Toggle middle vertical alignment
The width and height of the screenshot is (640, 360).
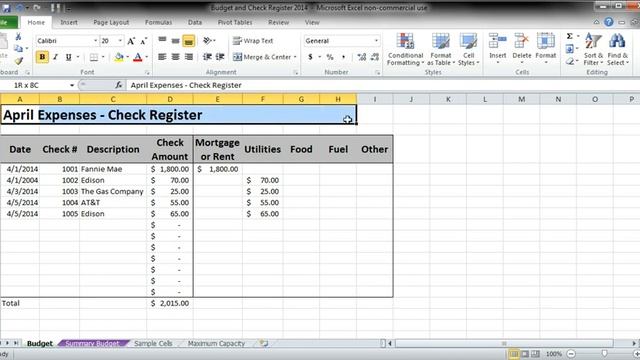(176, 41)
